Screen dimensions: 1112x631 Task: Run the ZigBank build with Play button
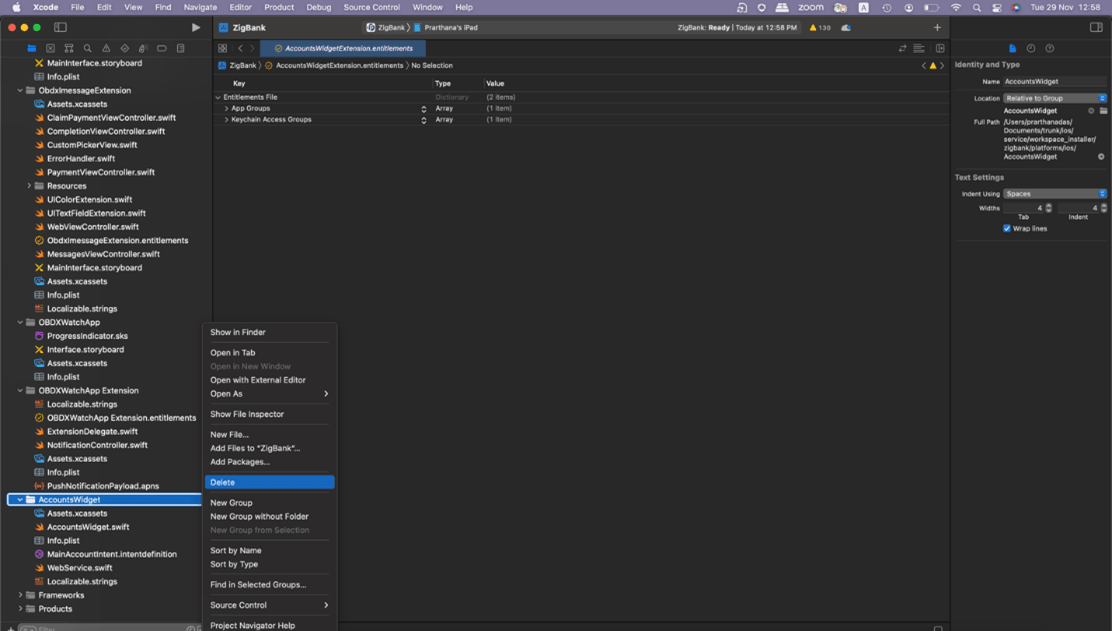[x=196, y=28]
